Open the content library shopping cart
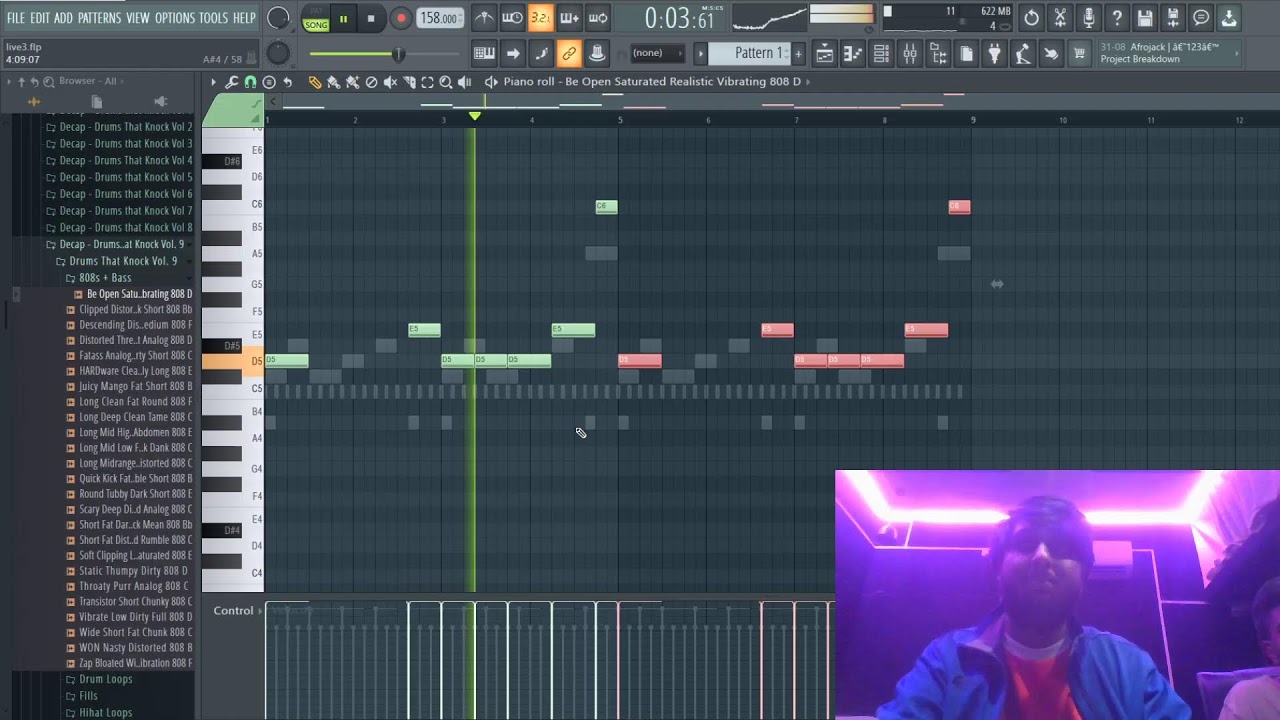The image size is (1280, 720). [x=1079, y=53]
